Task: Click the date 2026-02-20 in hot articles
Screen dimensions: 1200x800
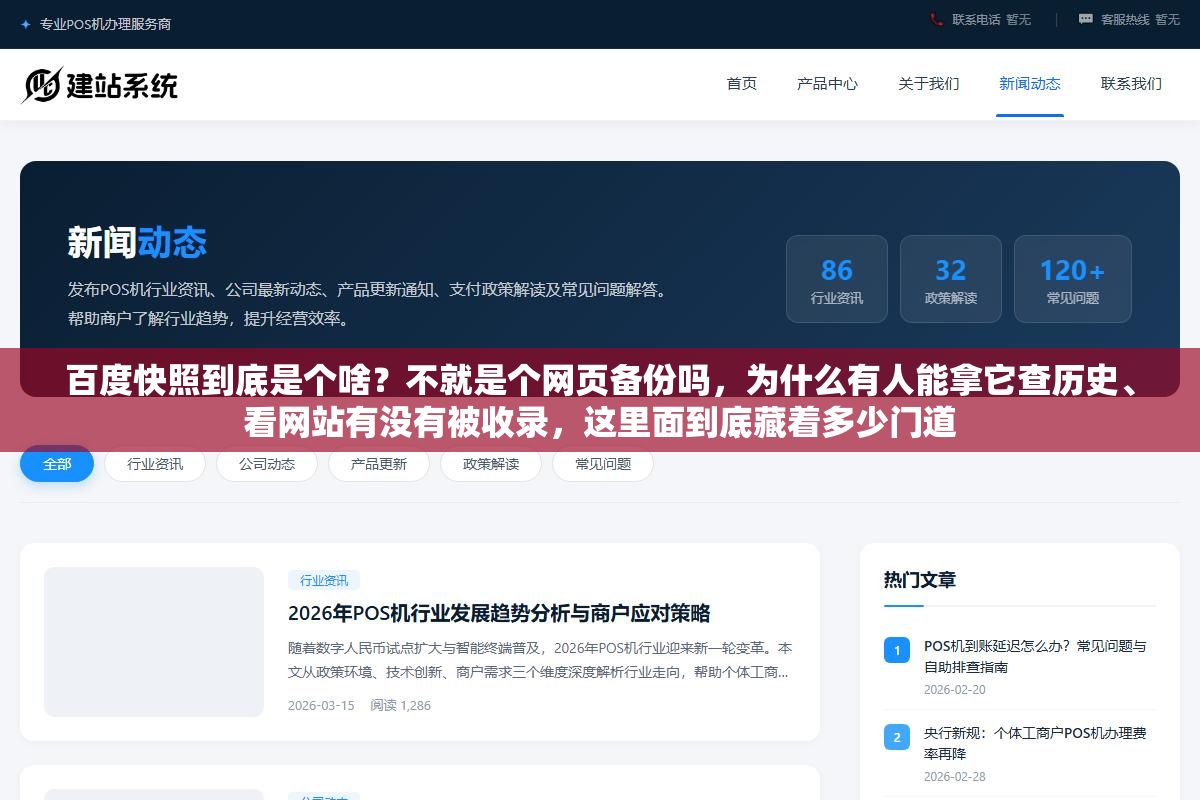Action: coord(955,690)
